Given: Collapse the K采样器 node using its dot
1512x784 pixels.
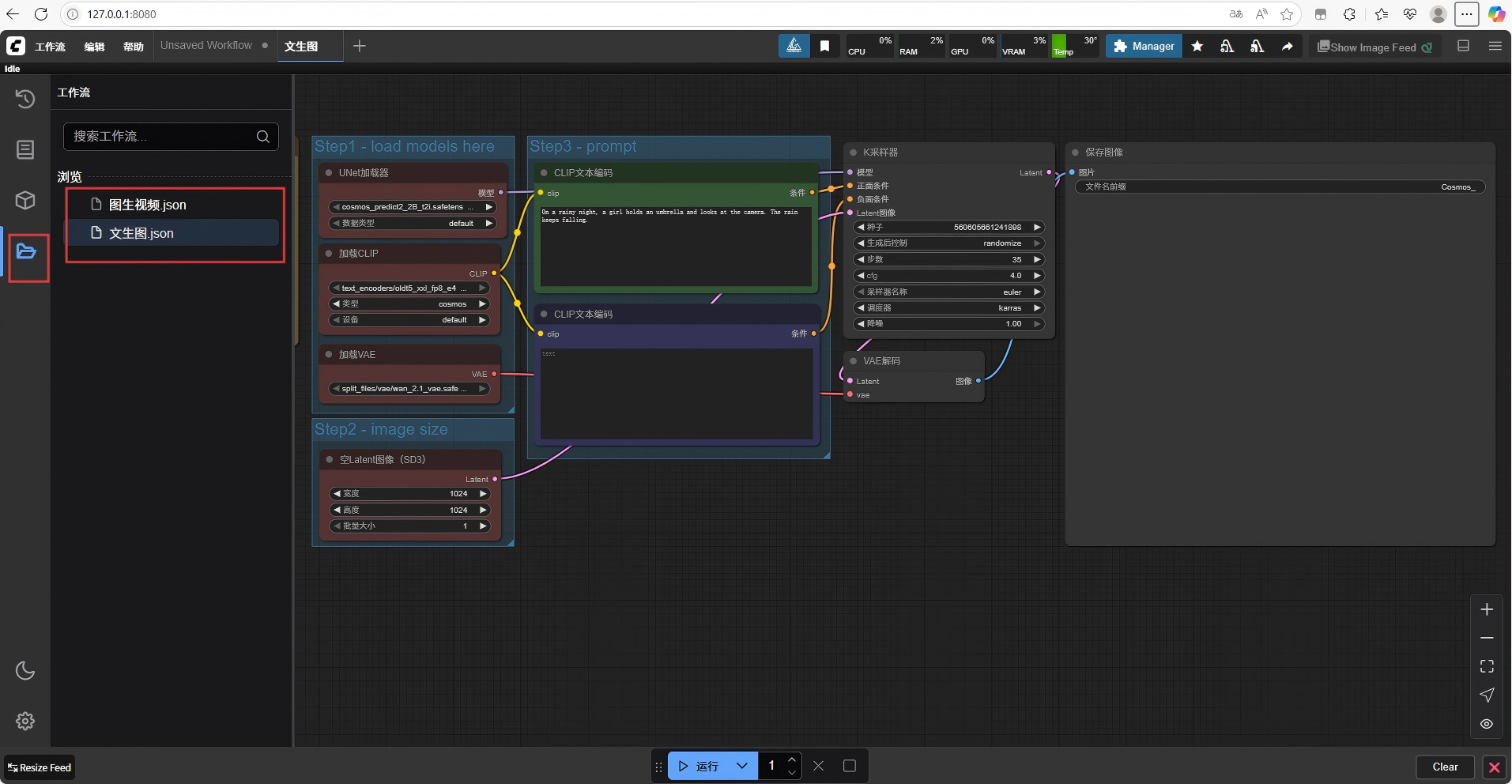Looking at the screenshot, I should click(854, 152).
